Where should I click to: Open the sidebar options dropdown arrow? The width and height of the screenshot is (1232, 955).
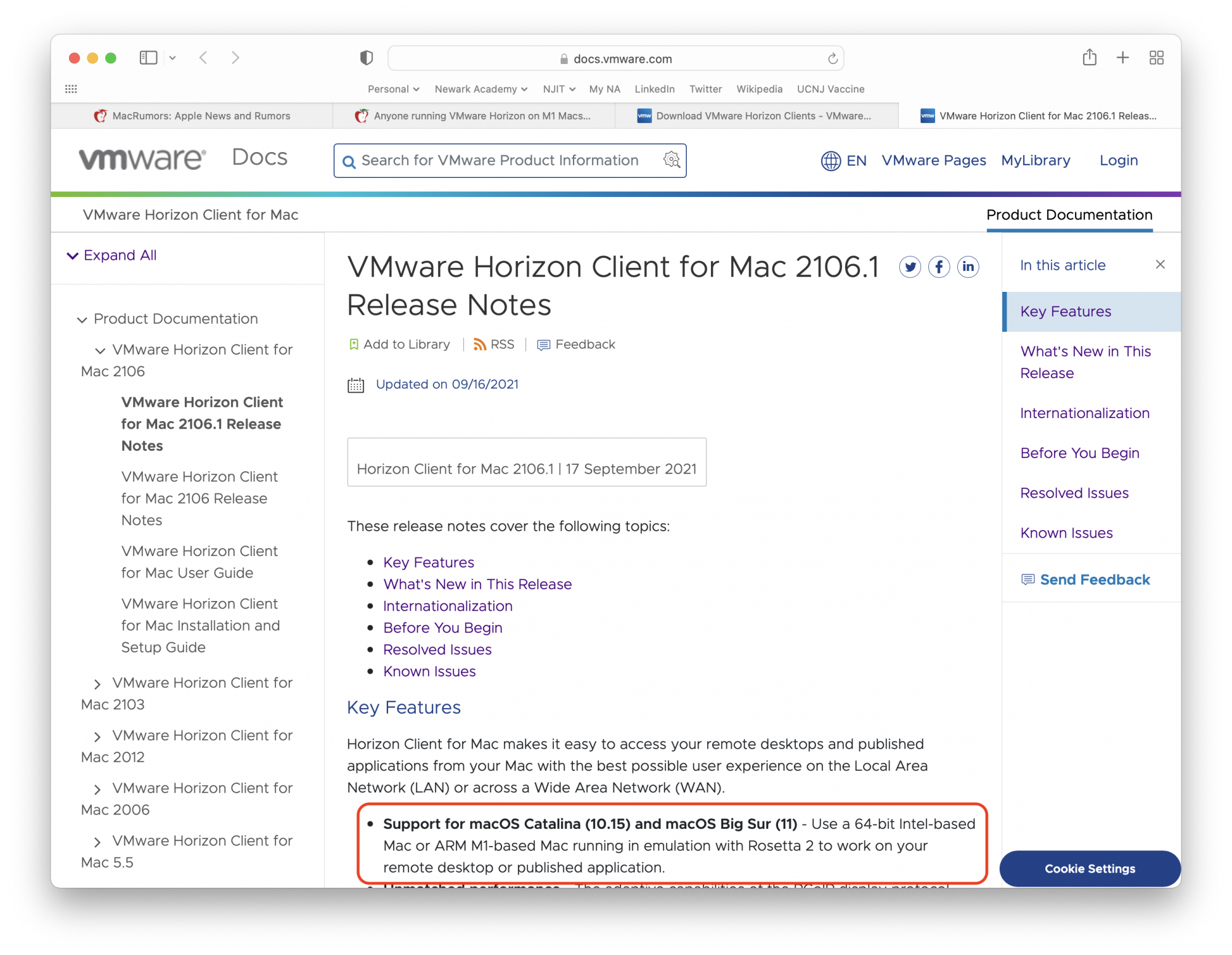(172, 58)
